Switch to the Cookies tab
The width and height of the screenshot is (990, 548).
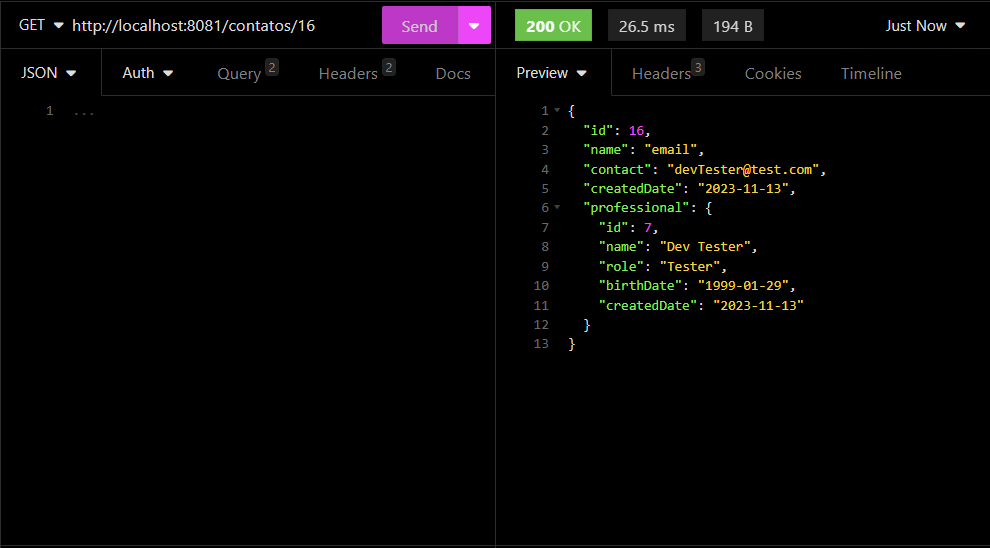coord(773,74)
